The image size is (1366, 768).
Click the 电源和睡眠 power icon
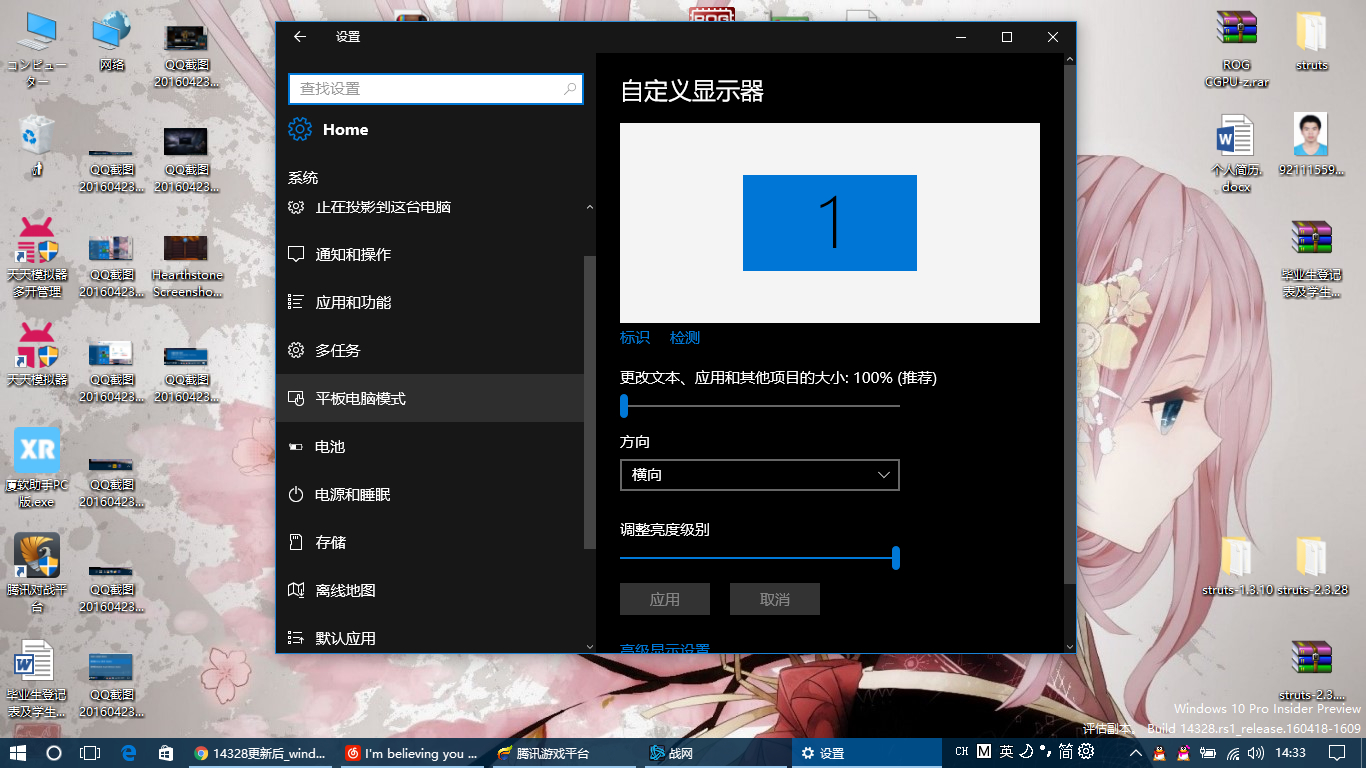pos(296,494)
